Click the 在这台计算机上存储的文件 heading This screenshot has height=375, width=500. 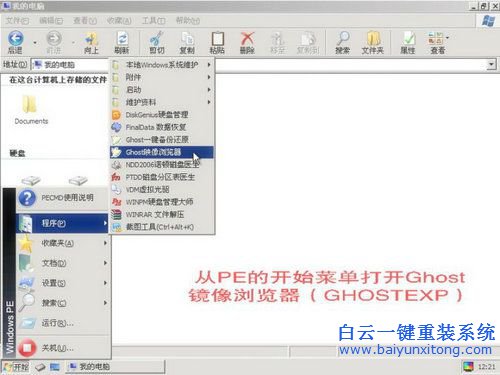[x=58, y=80]
